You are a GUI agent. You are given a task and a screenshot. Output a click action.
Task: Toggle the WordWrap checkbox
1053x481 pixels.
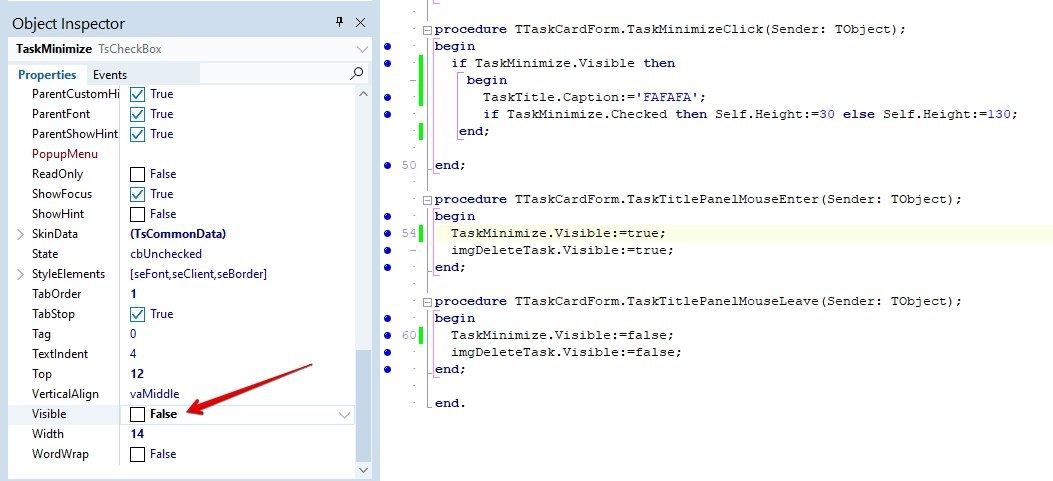(137, 455)
